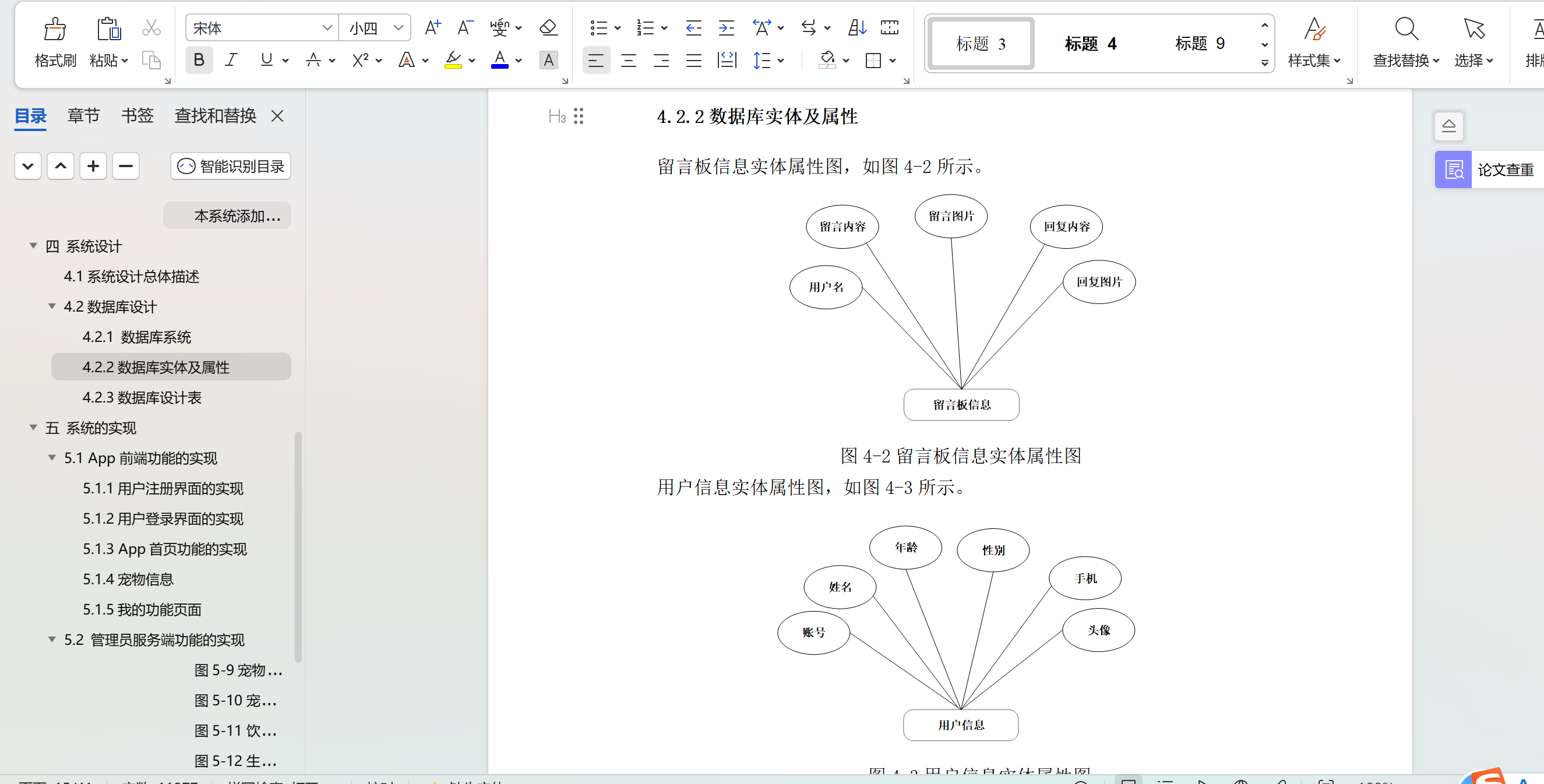
Task: Open the 宋体 font name dropdown
Action: [x=327, y=27]
